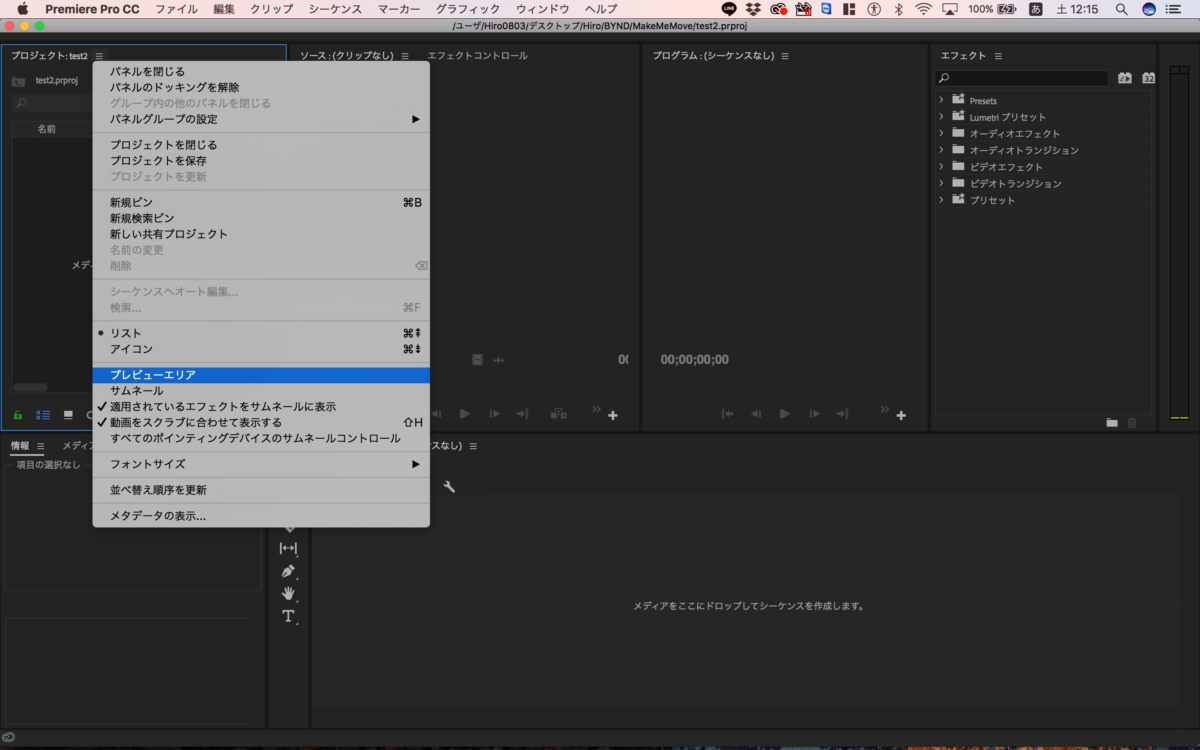
Task: Expand オーディオトランジション folder
Action: (x=941, y=150)
